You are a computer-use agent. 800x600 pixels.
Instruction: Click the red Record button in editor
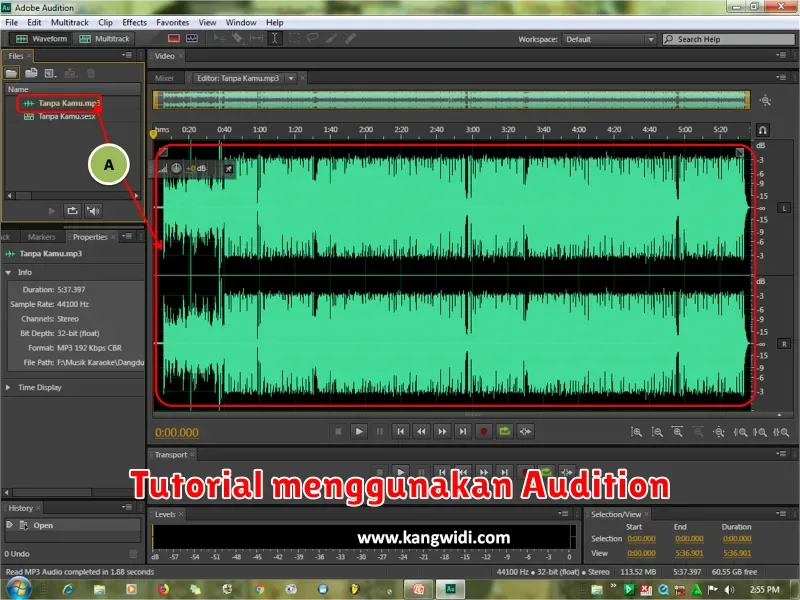coord(484,432)
